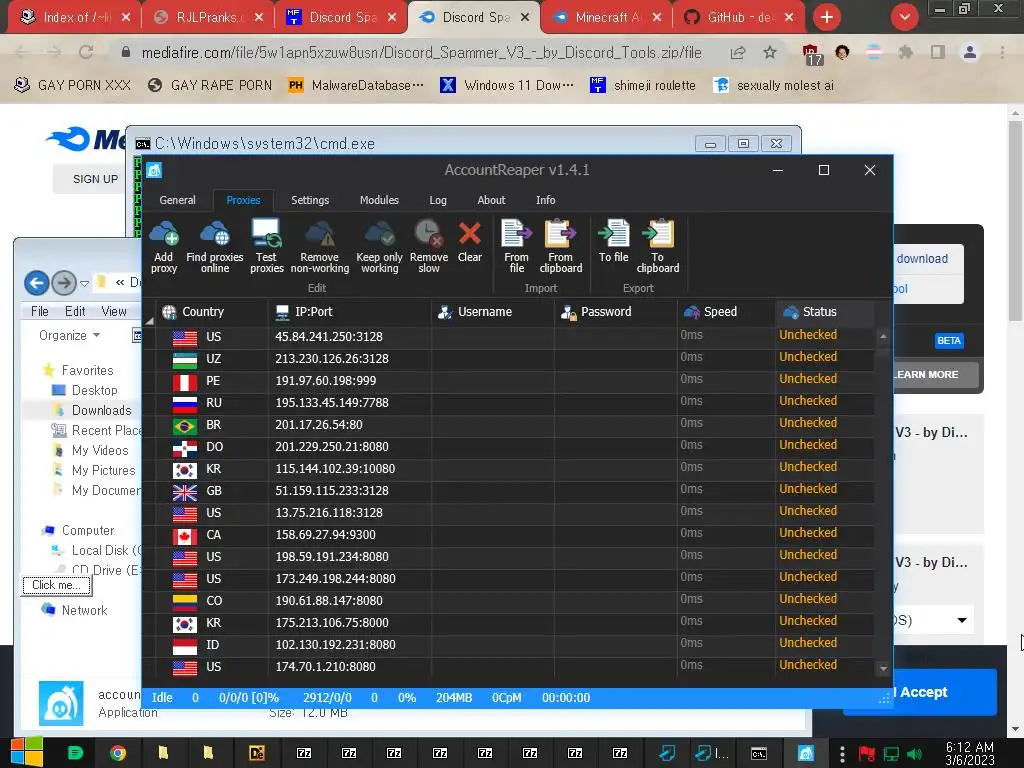Export proxies To file
Viewport: 1024px width, 768px height.
(614, 241)
